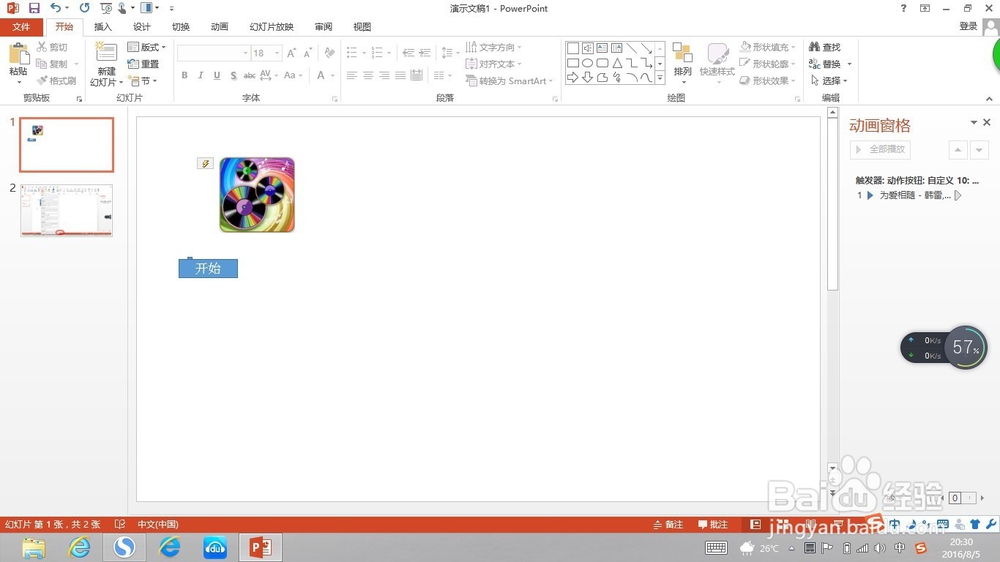Image resolution: width=1000 pixels, height=562 pixels.
Task: Click the increase indent icon
Action: [x=425, y=52]
